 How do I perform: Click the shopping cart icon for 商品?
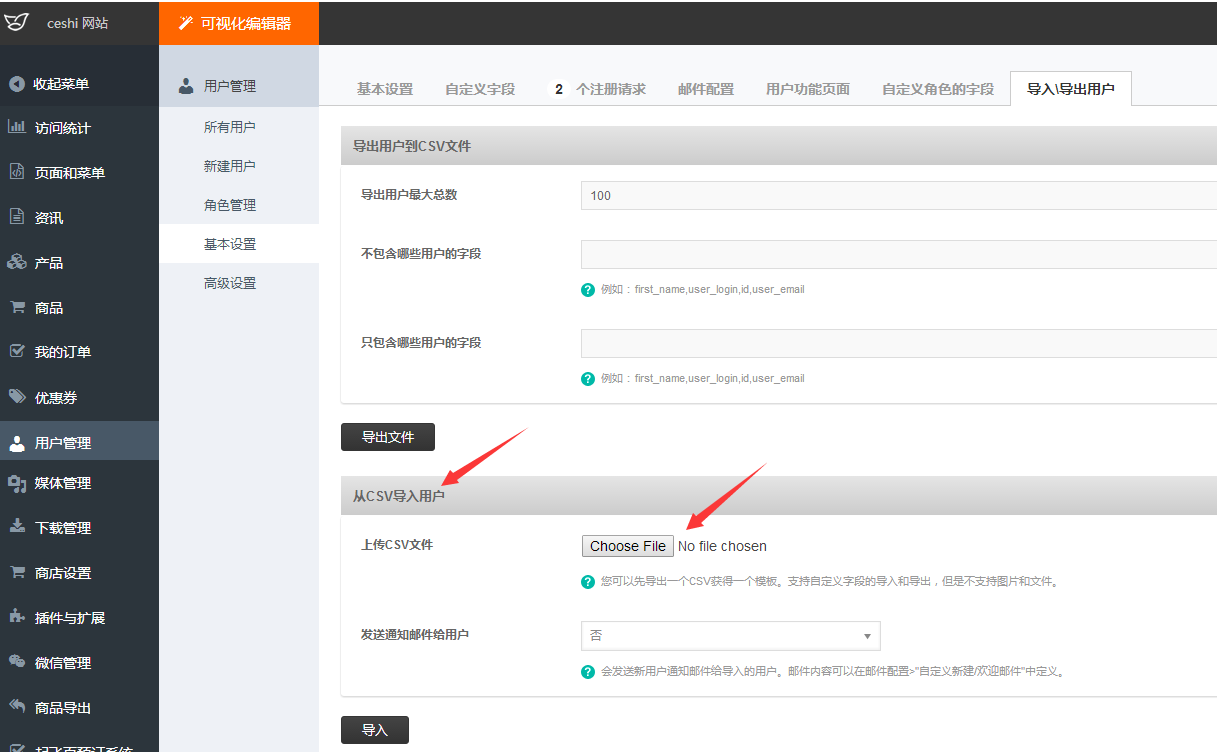[17, 307]
